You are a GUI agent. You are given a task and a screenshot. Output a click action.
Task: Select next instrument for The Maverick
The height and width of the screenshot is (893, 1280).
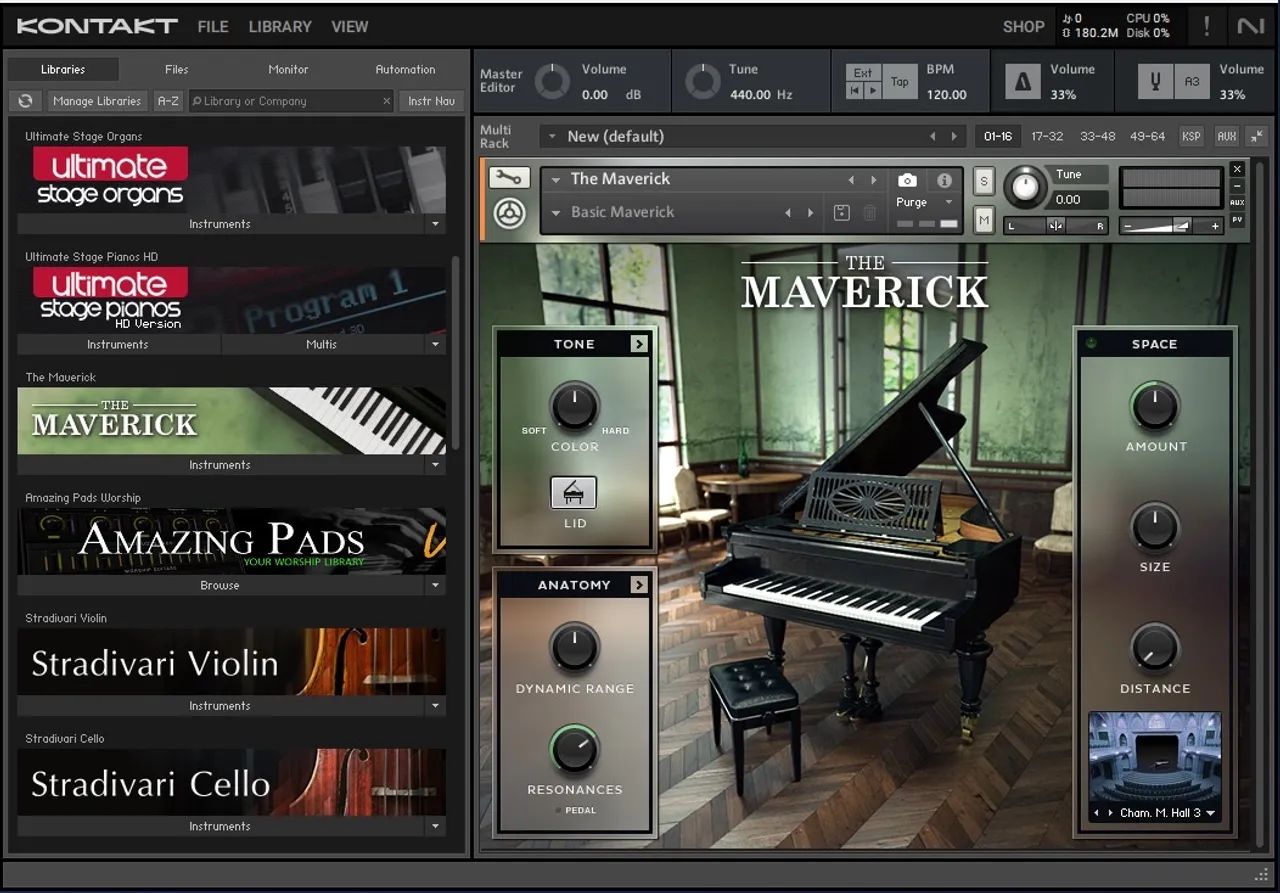pos(874,180)
